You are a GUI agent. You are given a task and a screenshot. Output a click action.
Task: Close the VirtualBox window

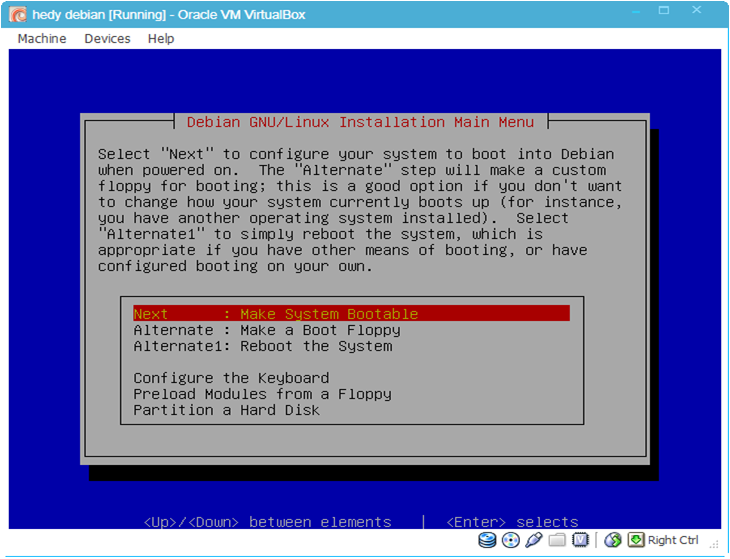[696, 10]
